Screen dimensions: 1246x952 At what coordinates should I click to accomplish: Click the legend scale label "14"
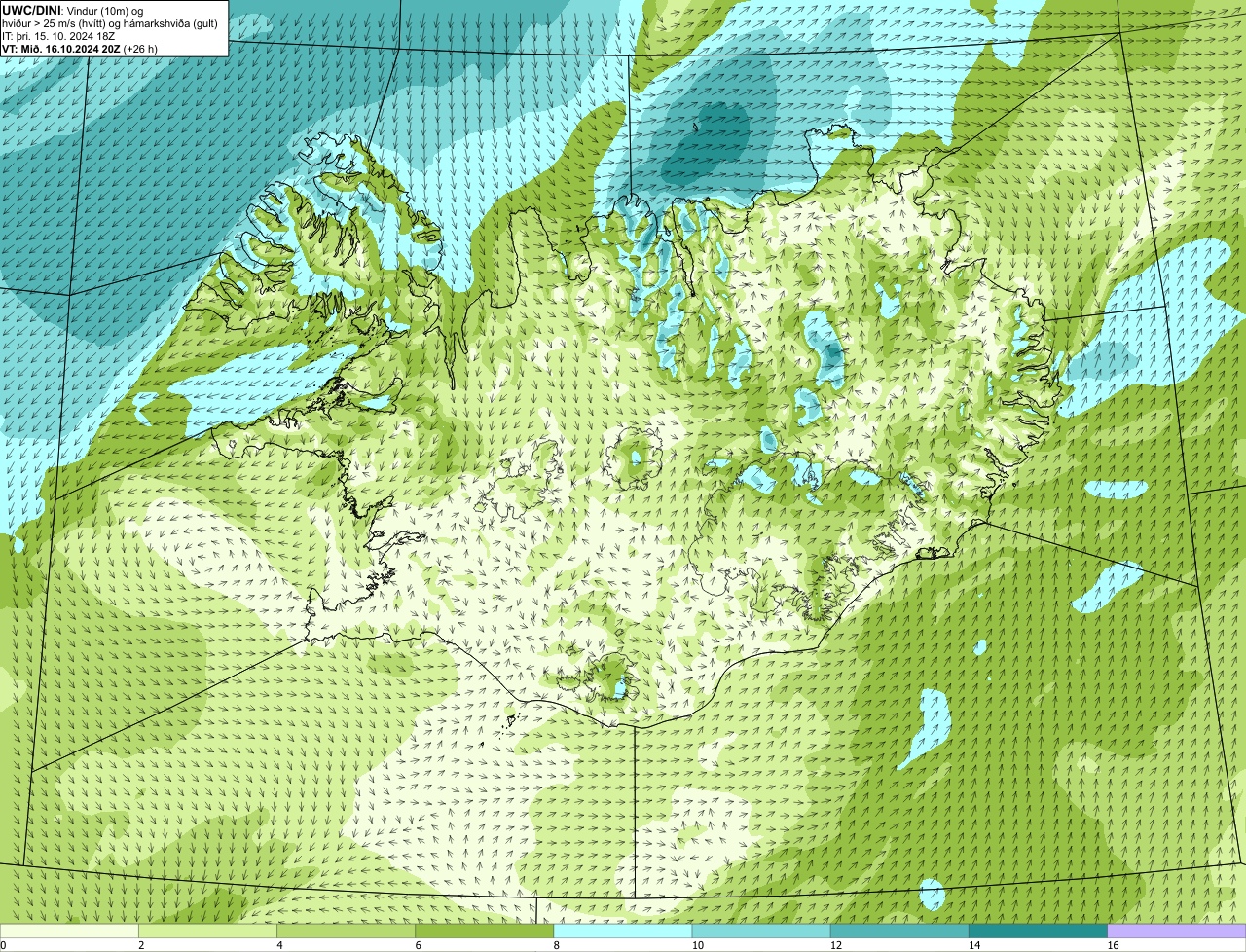point(974,945)
